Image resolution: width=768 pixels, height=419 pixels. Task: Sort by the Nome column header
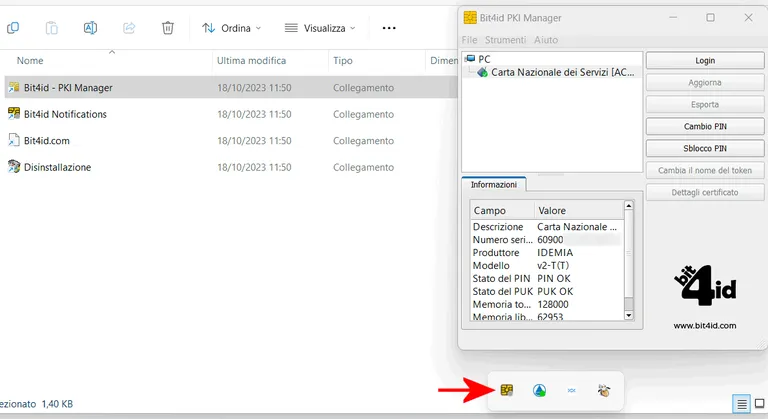click(x=30, y=61)
